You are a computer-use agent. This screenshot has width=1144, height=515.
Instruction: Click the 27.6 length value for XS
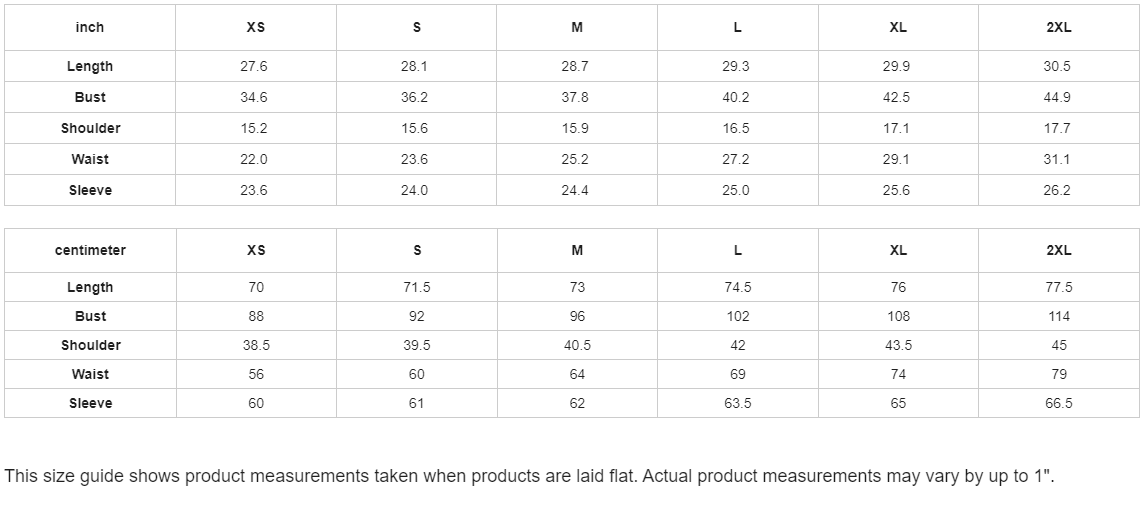pos(254,66)
